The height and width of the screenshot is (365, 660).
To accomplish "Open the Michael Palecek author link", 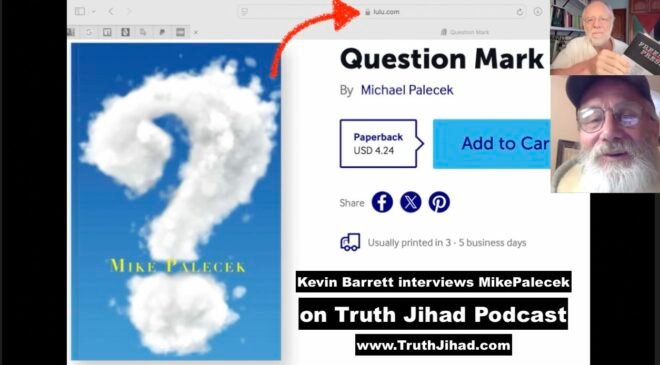I will pos(407,90).
